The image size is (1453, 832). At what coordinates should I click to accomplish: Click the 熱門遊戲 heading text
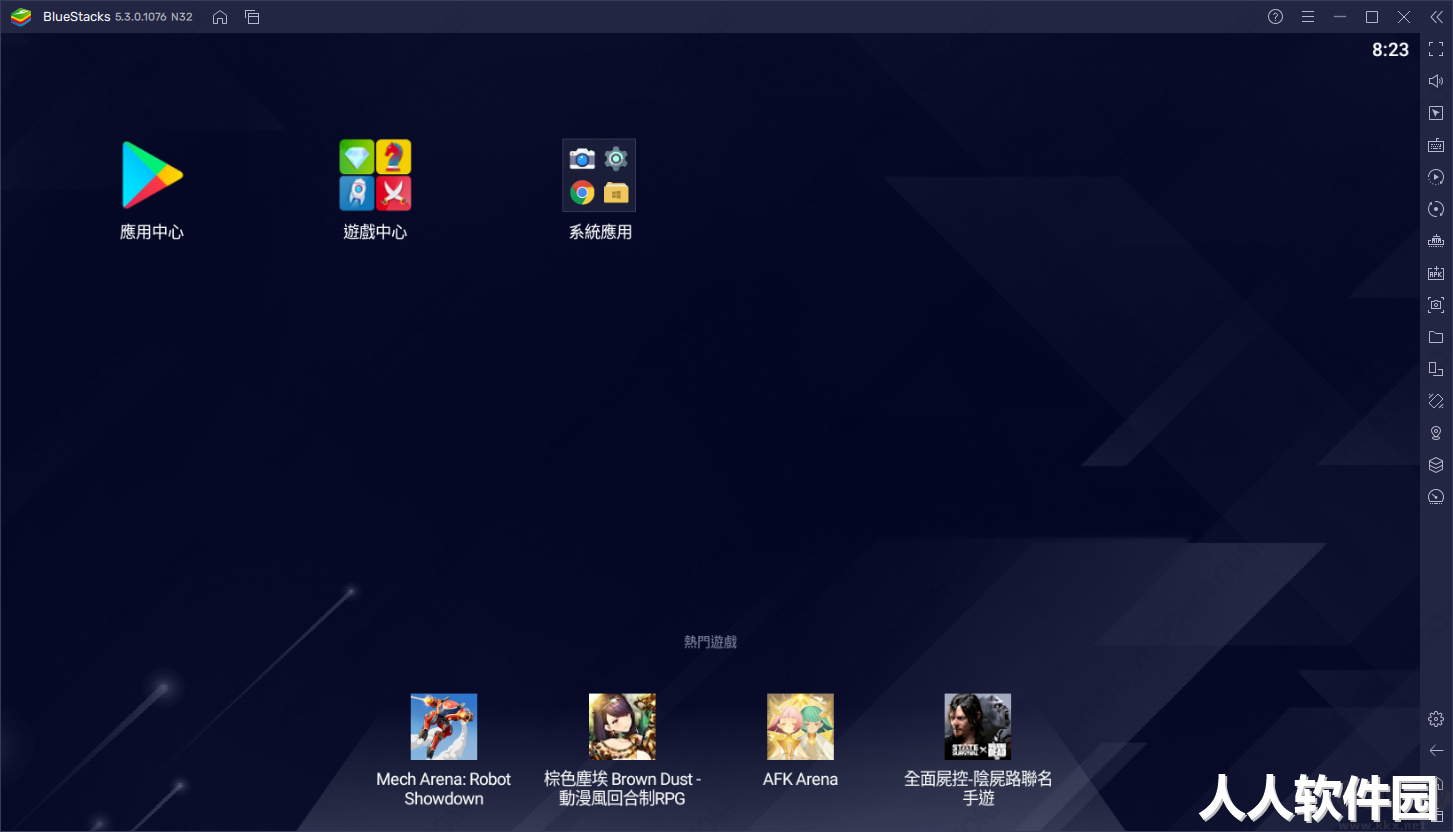[710, 642]
